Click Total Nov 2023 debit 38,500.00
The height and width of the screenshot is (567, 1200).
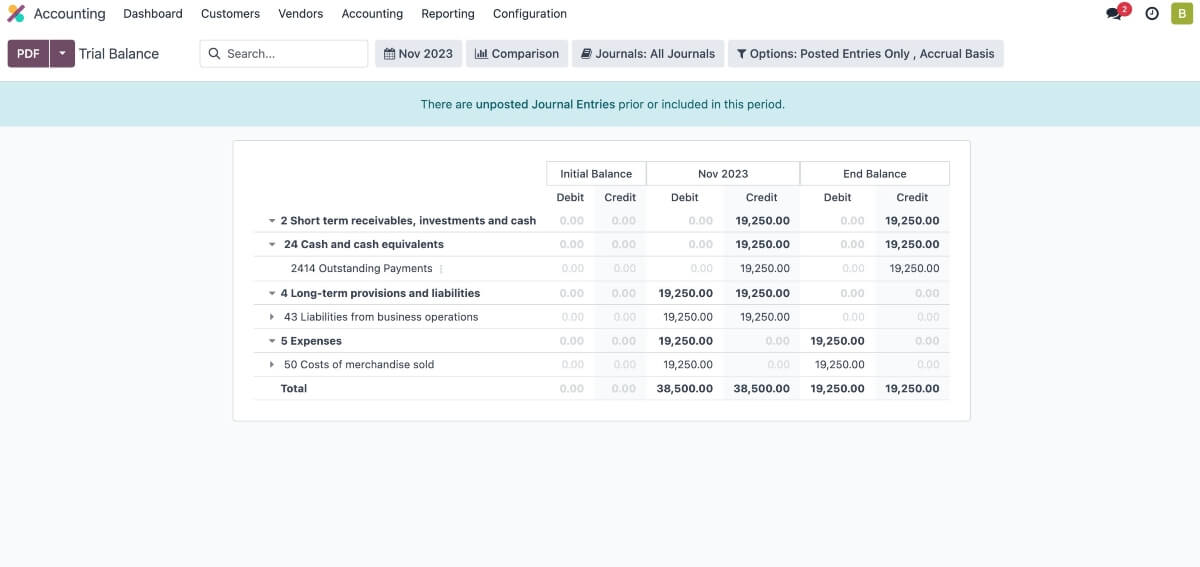[685, 388]
